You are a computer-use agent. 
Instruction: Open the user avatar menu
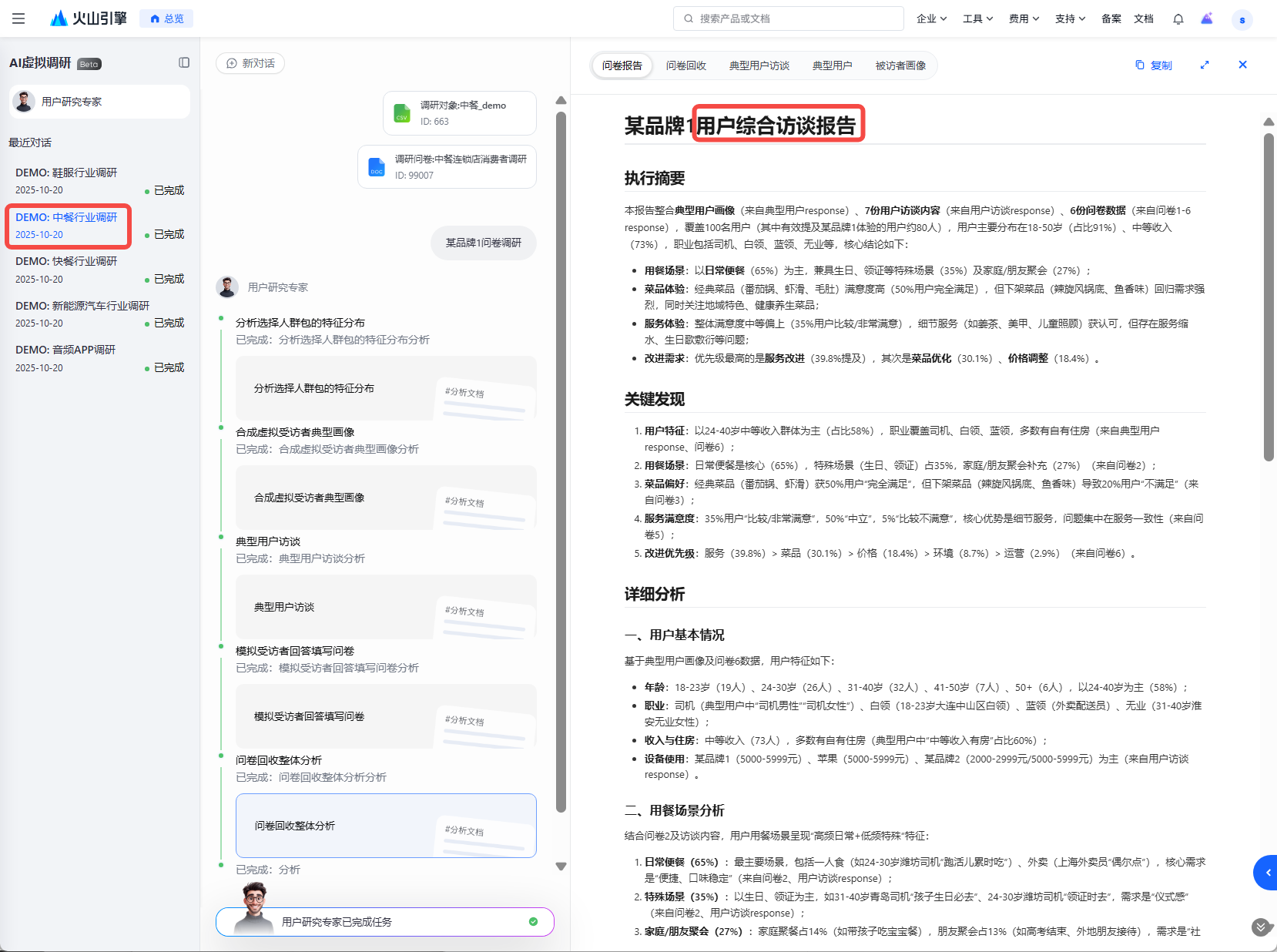tap(1242, 19)
